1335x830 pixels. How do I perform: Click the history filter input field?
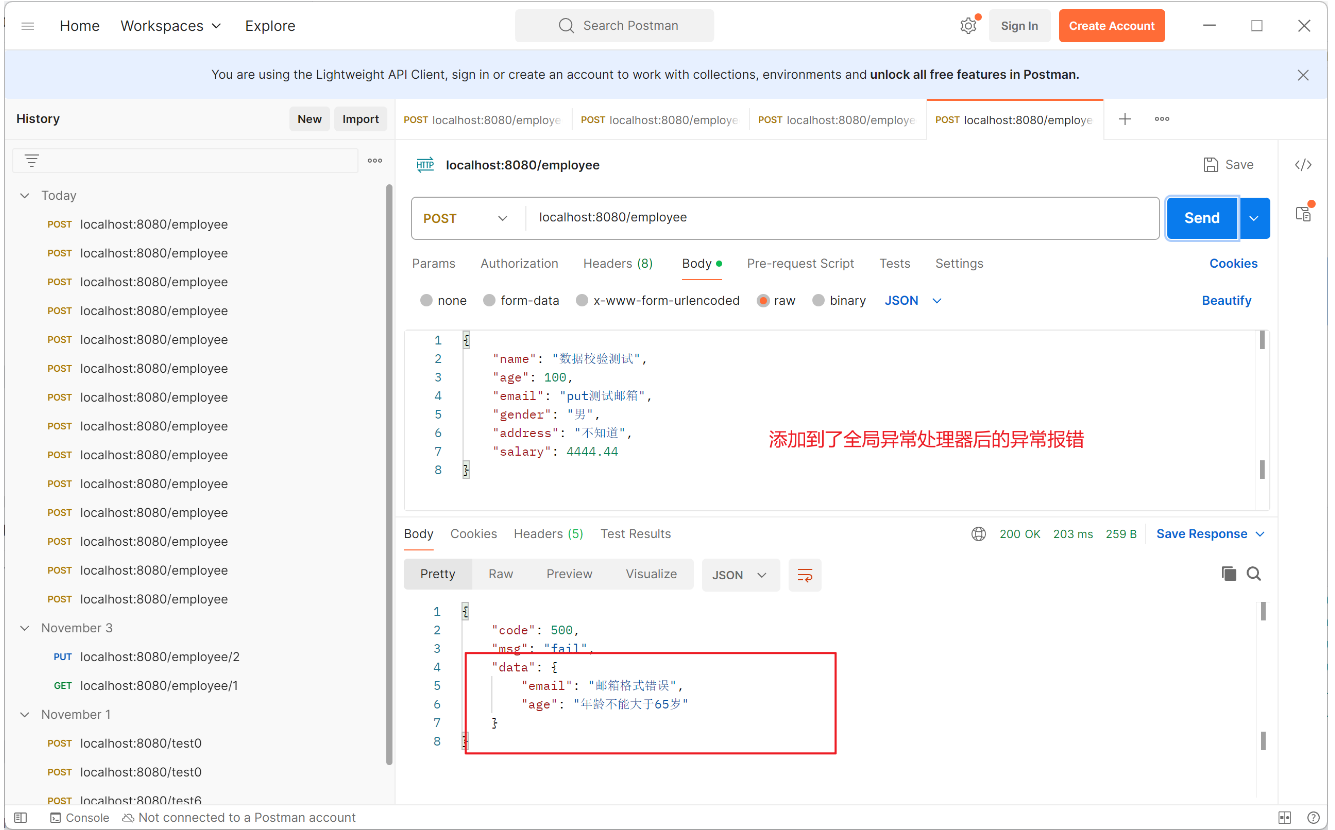tap(185, 160)
